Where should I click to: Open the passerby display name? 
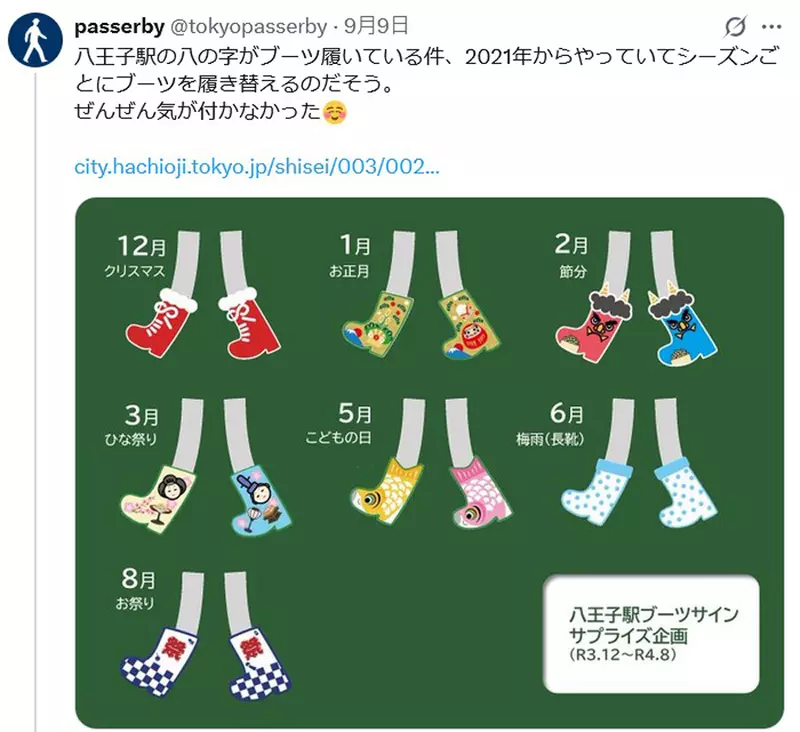[119, 26]
